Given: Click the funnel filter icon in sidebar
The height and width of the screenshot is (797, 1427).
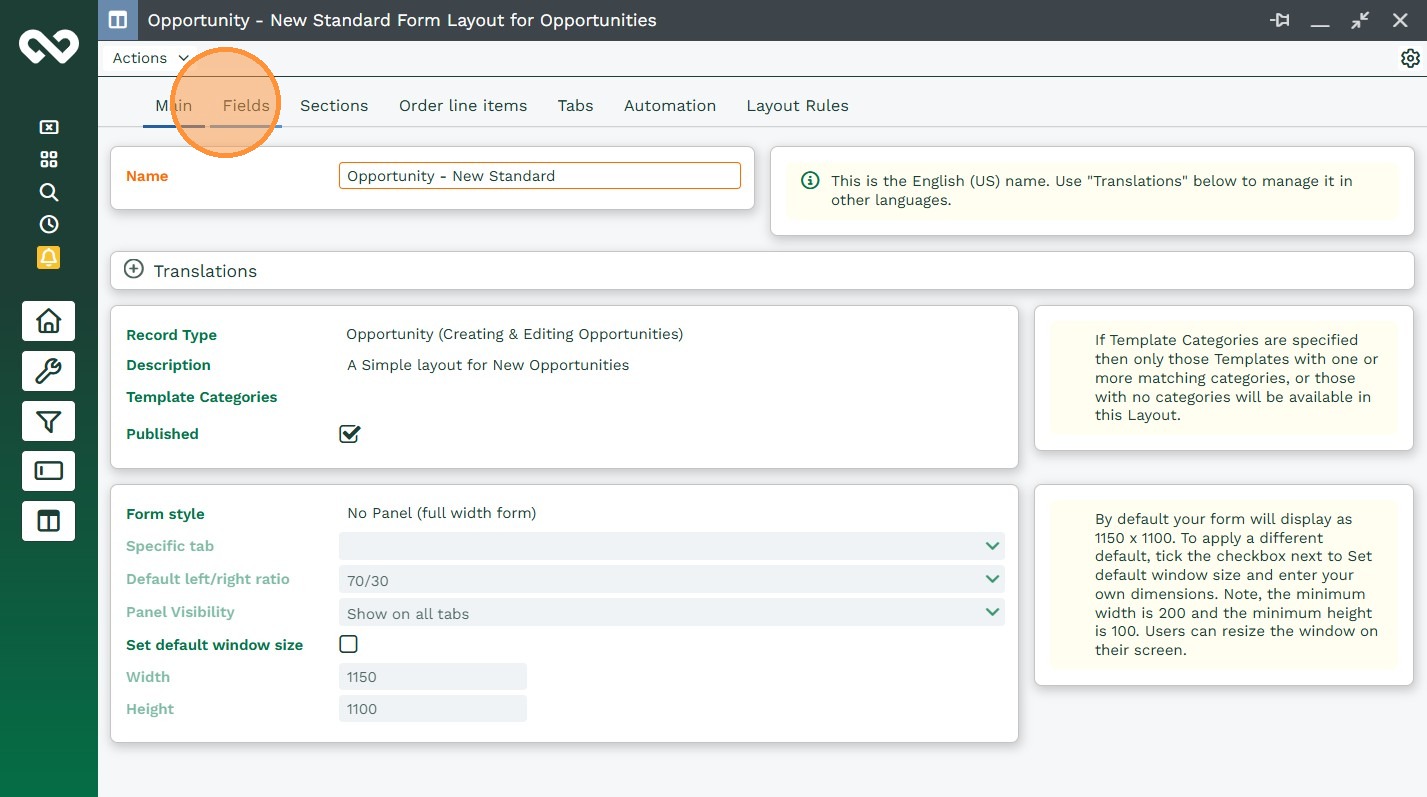Looking at the screenshot, I should pyautogui.click(x=48, y=421).
